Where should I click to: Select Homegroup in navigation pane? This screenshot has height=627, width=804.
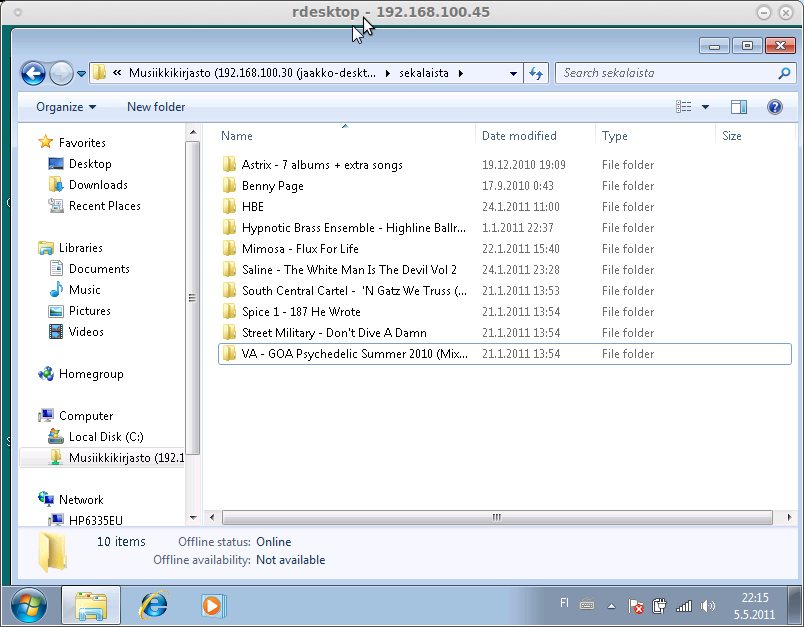tap(91, 374)
